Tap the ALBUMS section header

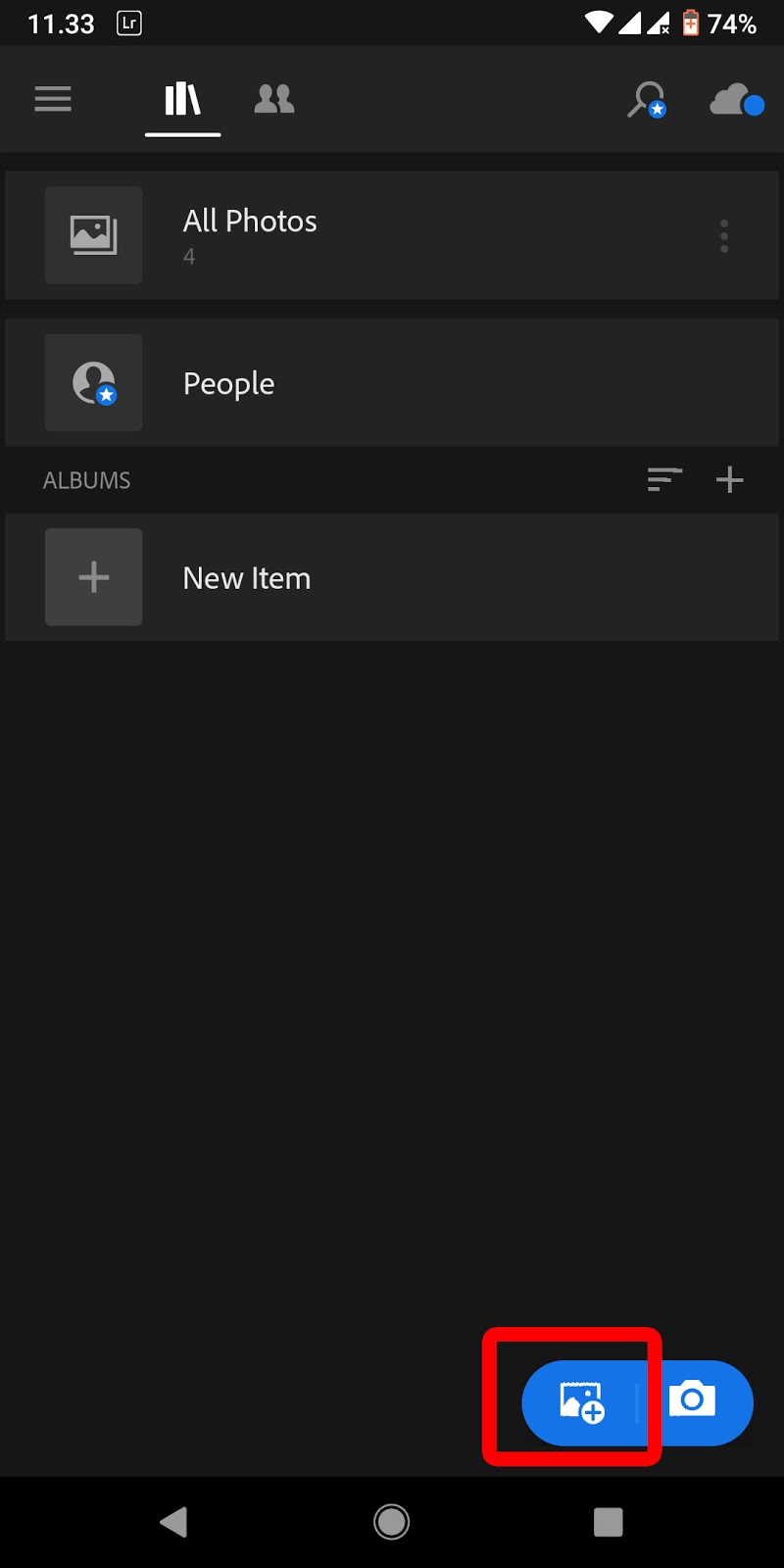(86, 480)
